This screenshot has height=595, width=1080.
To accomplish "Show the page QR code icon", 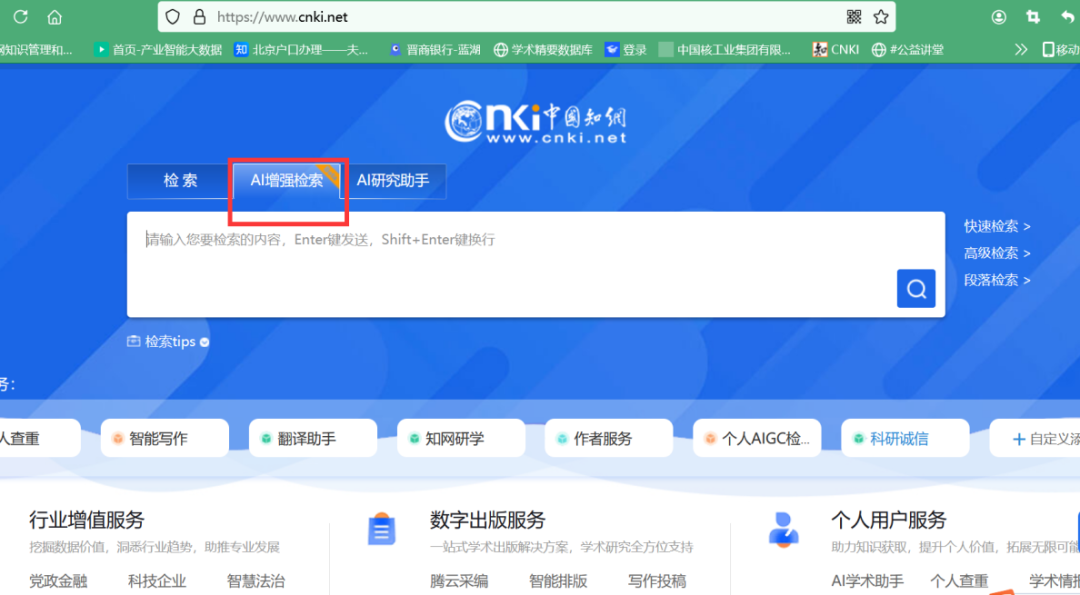I will 853,17.
